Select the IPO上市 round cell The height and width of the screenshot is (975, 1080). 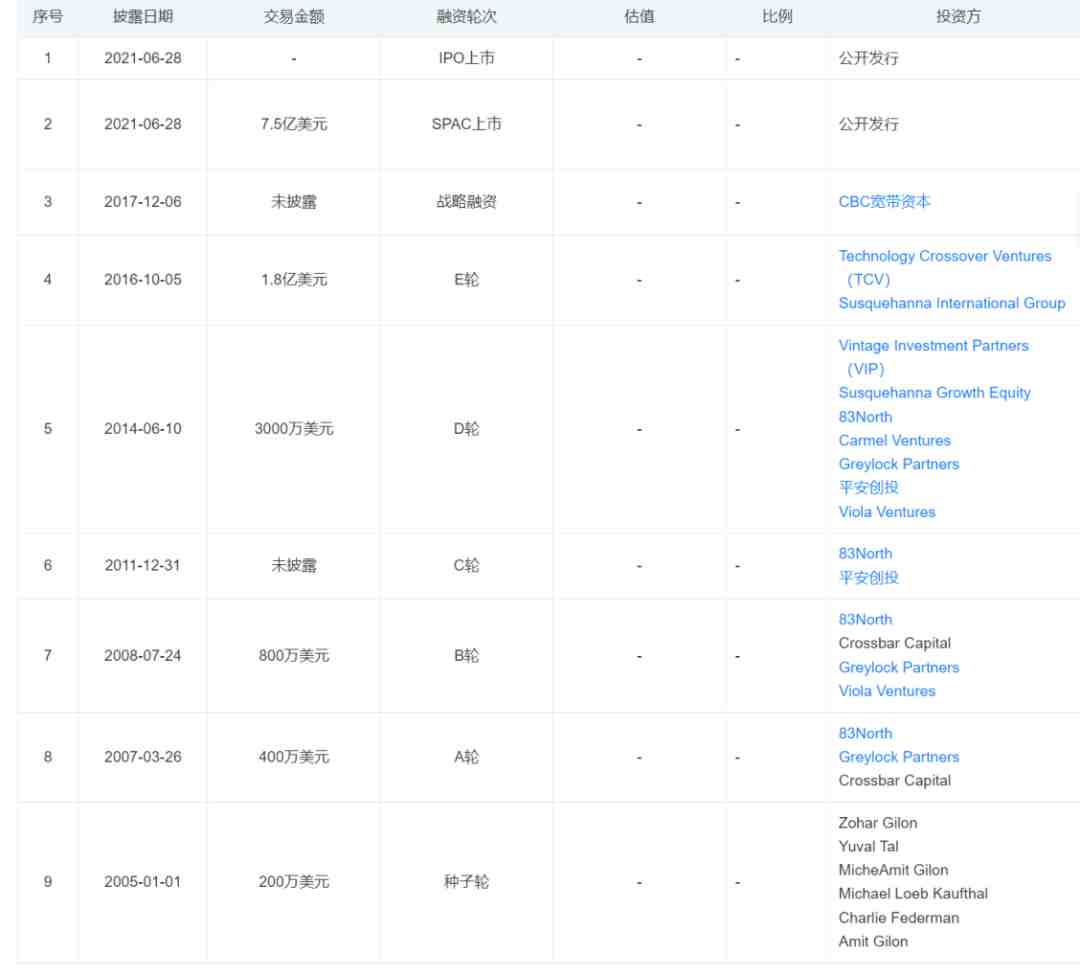(466, 58)
